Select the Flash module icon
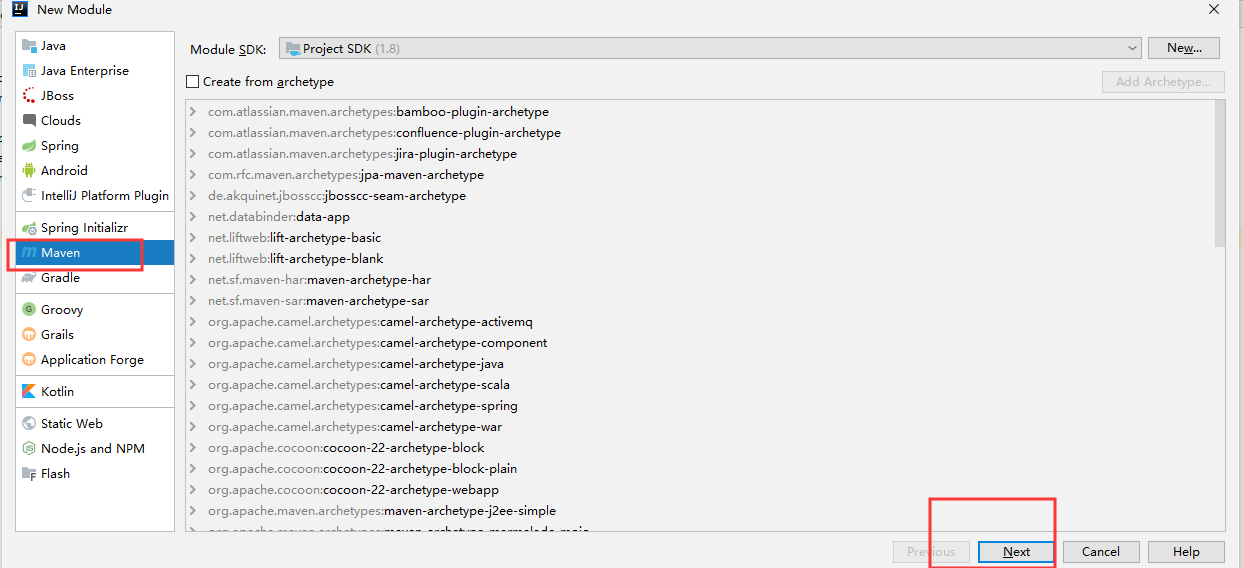Screen dimensions: 1243x568 pos(29,474)
